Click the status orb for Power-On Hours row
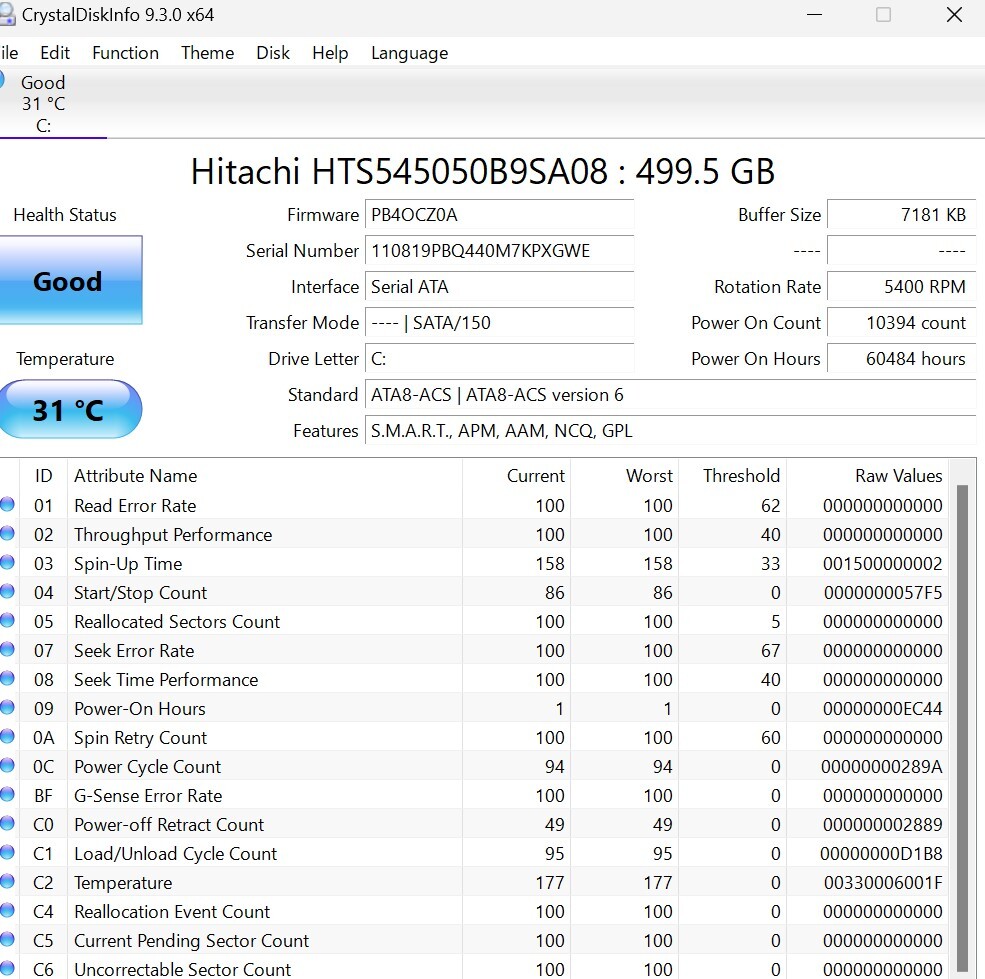This screenshot has width=985, height=979. pos(7,708)
